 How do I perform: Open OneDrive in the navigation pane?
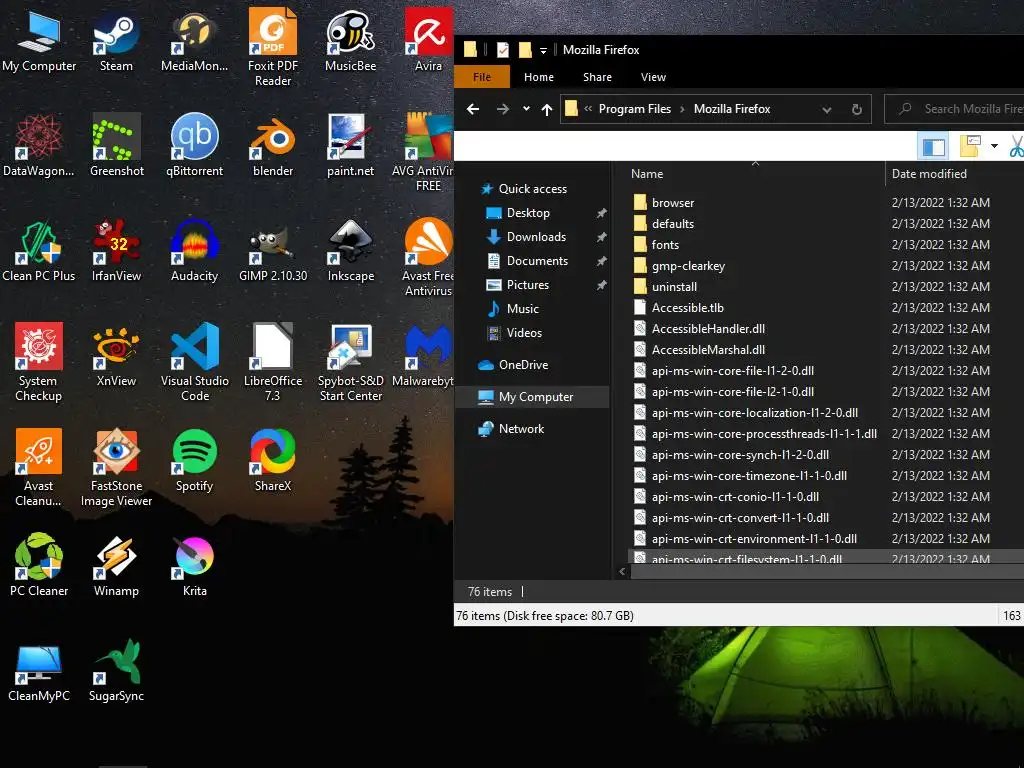522,365
